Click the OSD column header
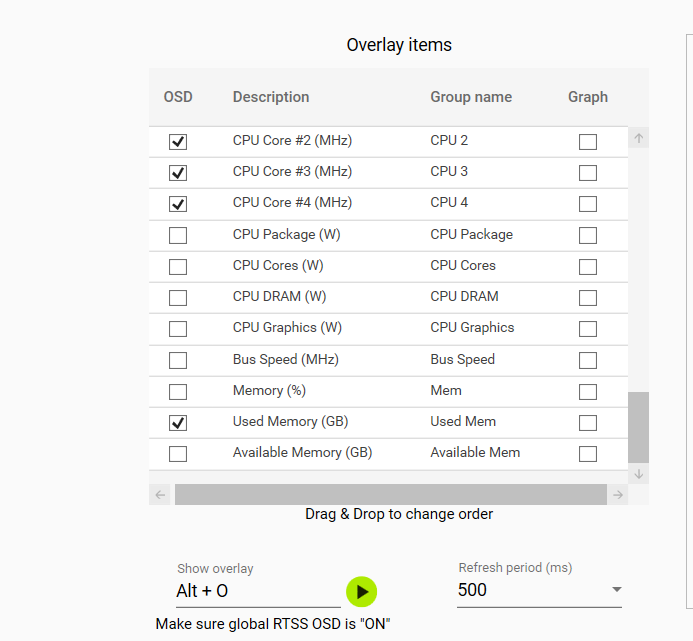 (178, 97)
